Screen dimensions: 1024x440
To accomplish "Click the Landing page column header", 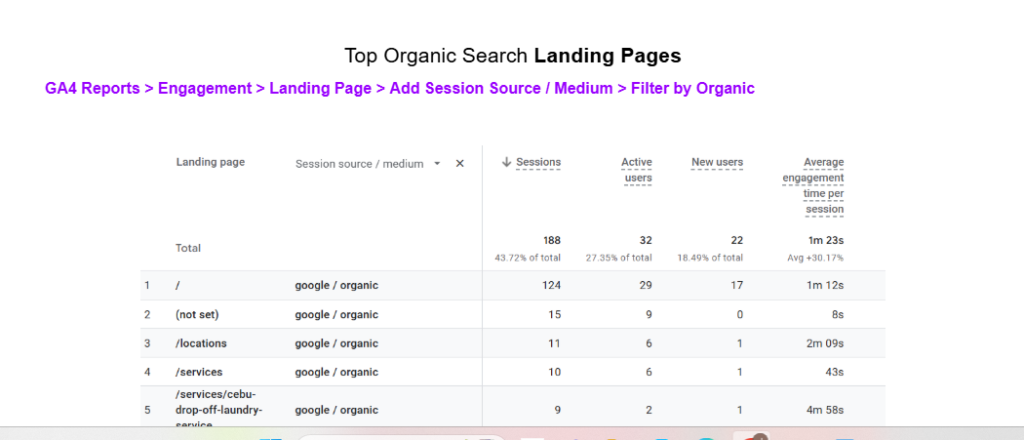I will 210,162.
